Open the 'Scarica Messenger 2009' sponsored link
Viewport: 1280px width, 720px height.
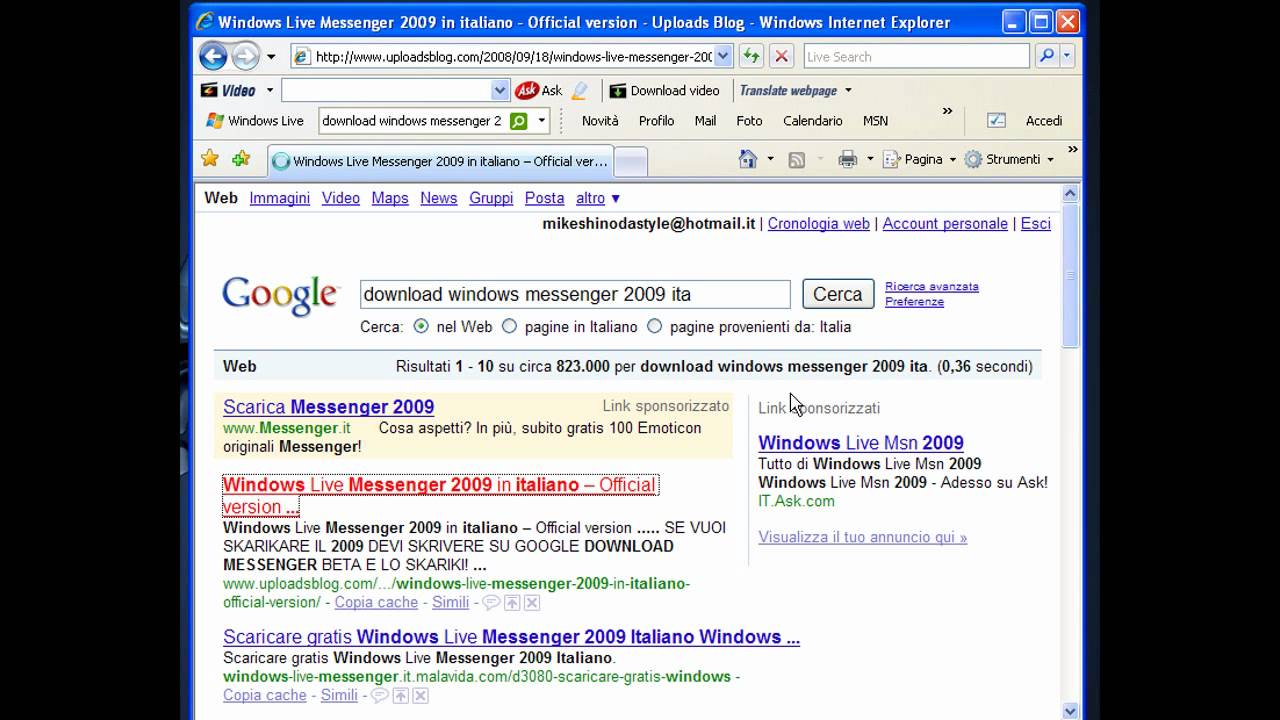pyautogui.click(x=328, y=407)
